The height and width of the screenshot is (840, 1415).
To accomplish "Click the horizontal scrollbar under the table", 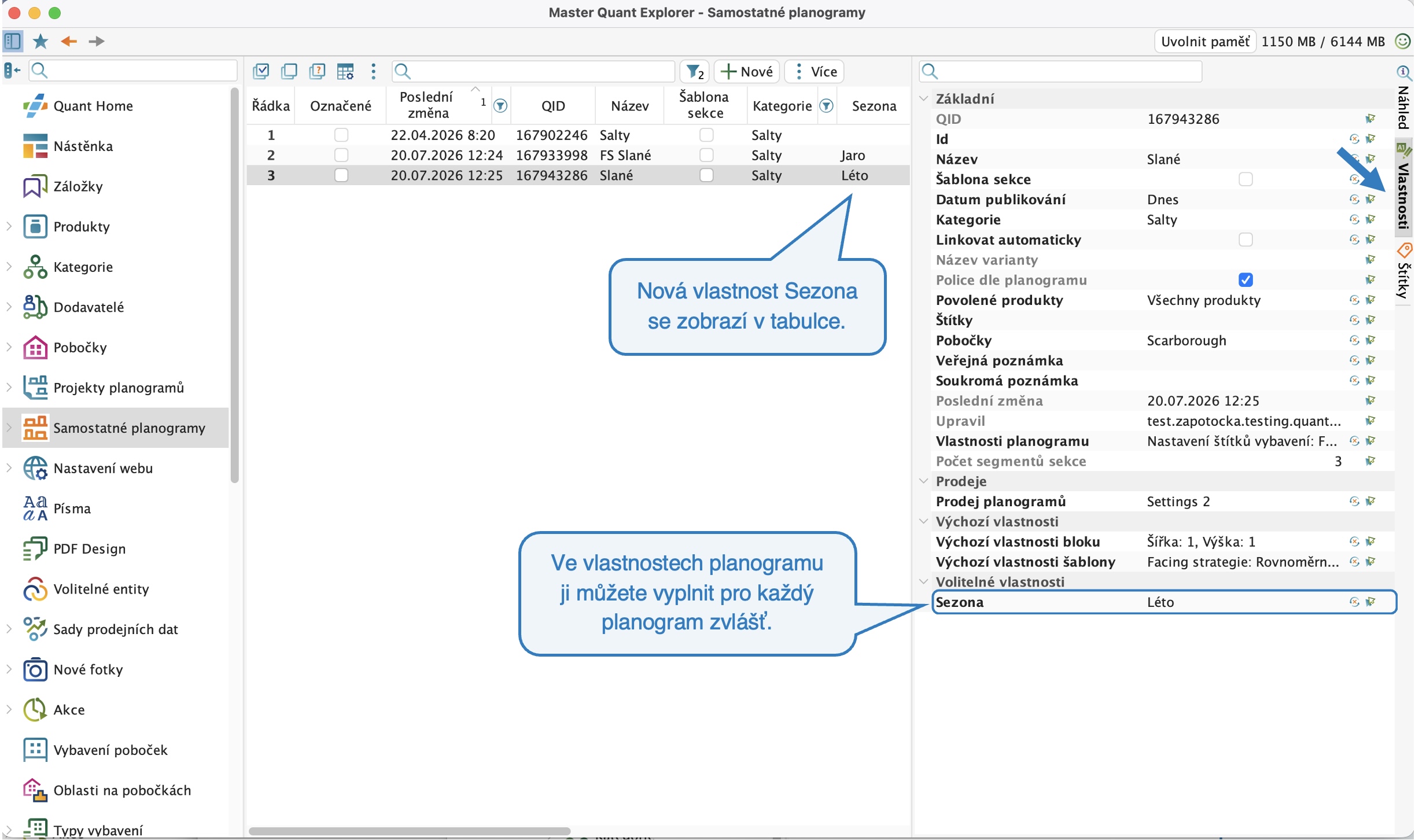I will pyautogui.click(x=410, y=831).
